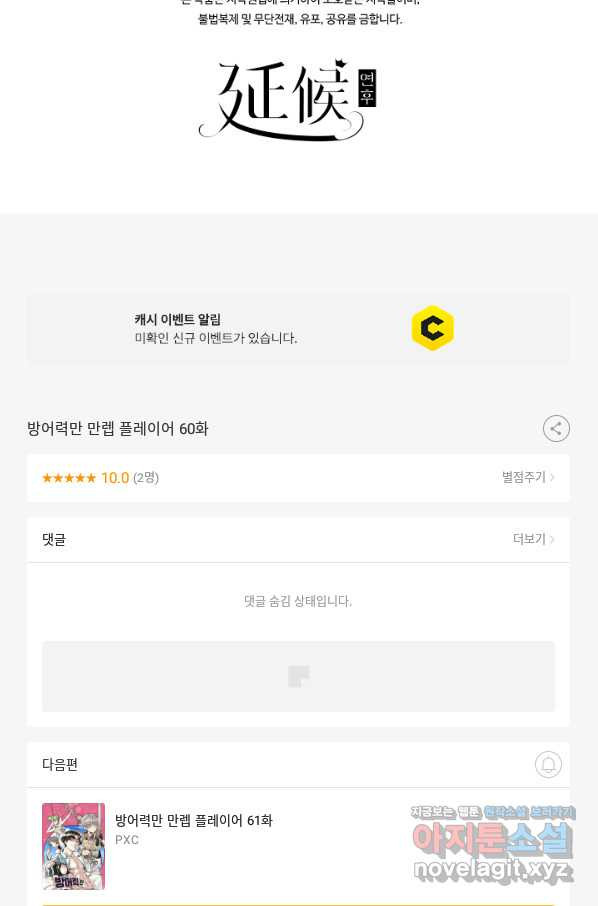Click 미확인 신규 이벤트가 있습니다 message
The image size is (598, 906).
tap(216, 338)
